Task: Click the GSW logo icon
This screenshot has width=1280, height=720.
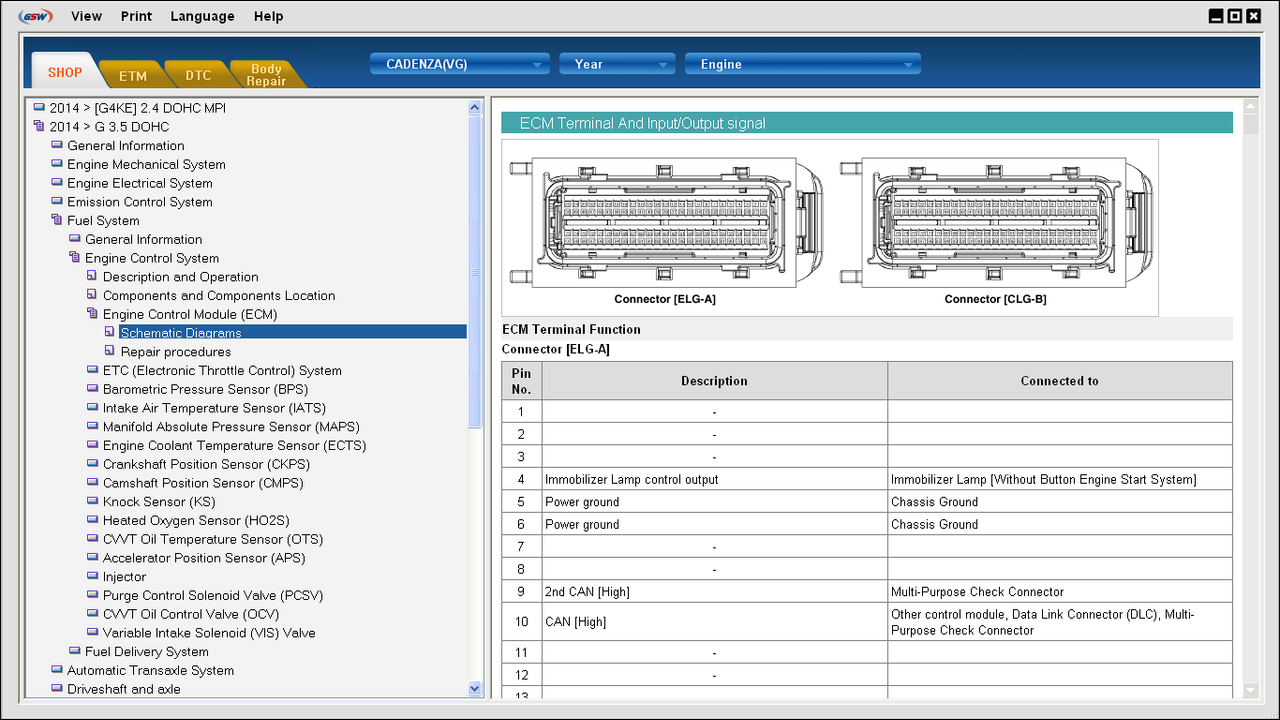Action: pos(37,16)
